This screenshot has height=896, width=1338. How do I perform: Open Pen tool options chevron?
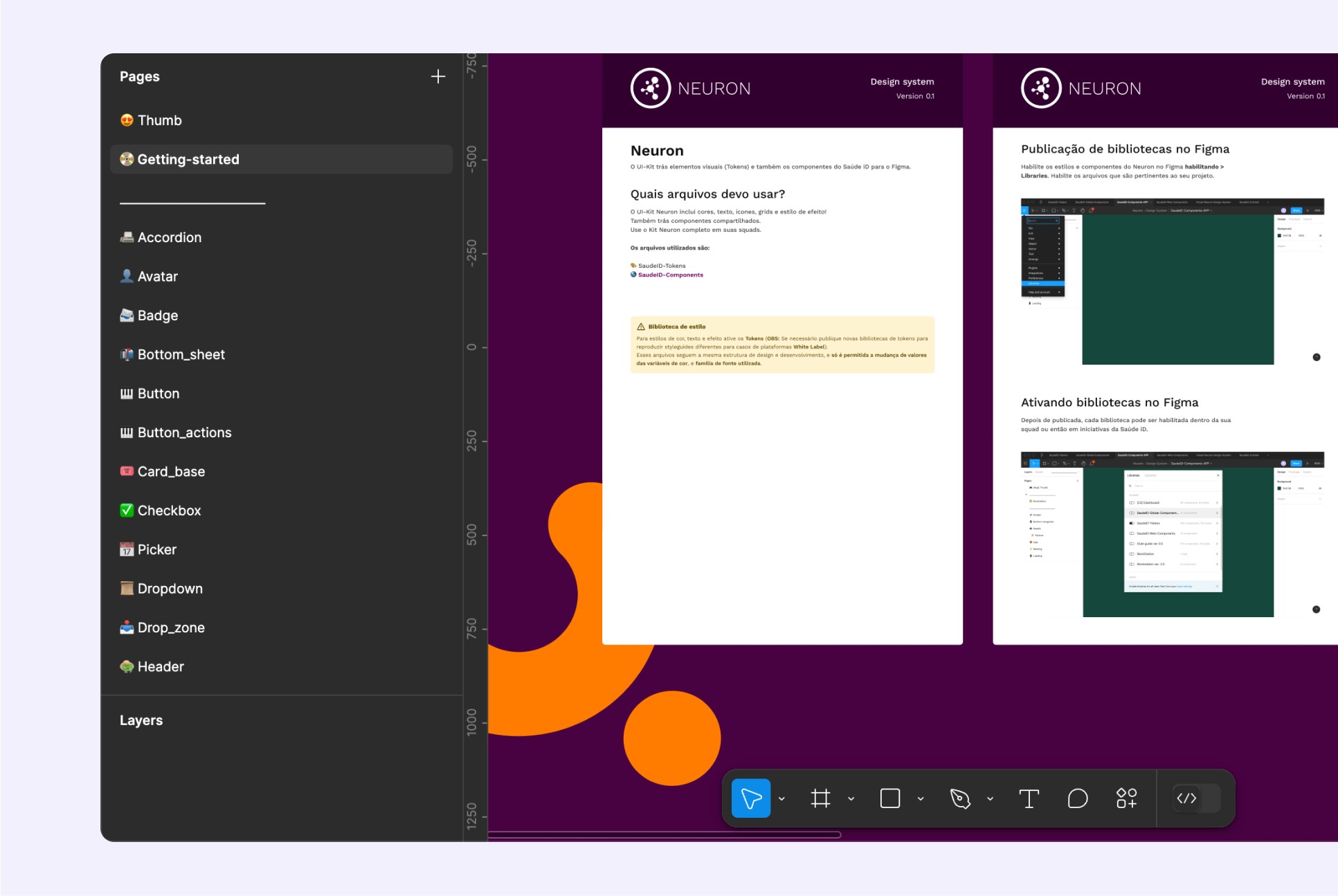tap(991, 798)
